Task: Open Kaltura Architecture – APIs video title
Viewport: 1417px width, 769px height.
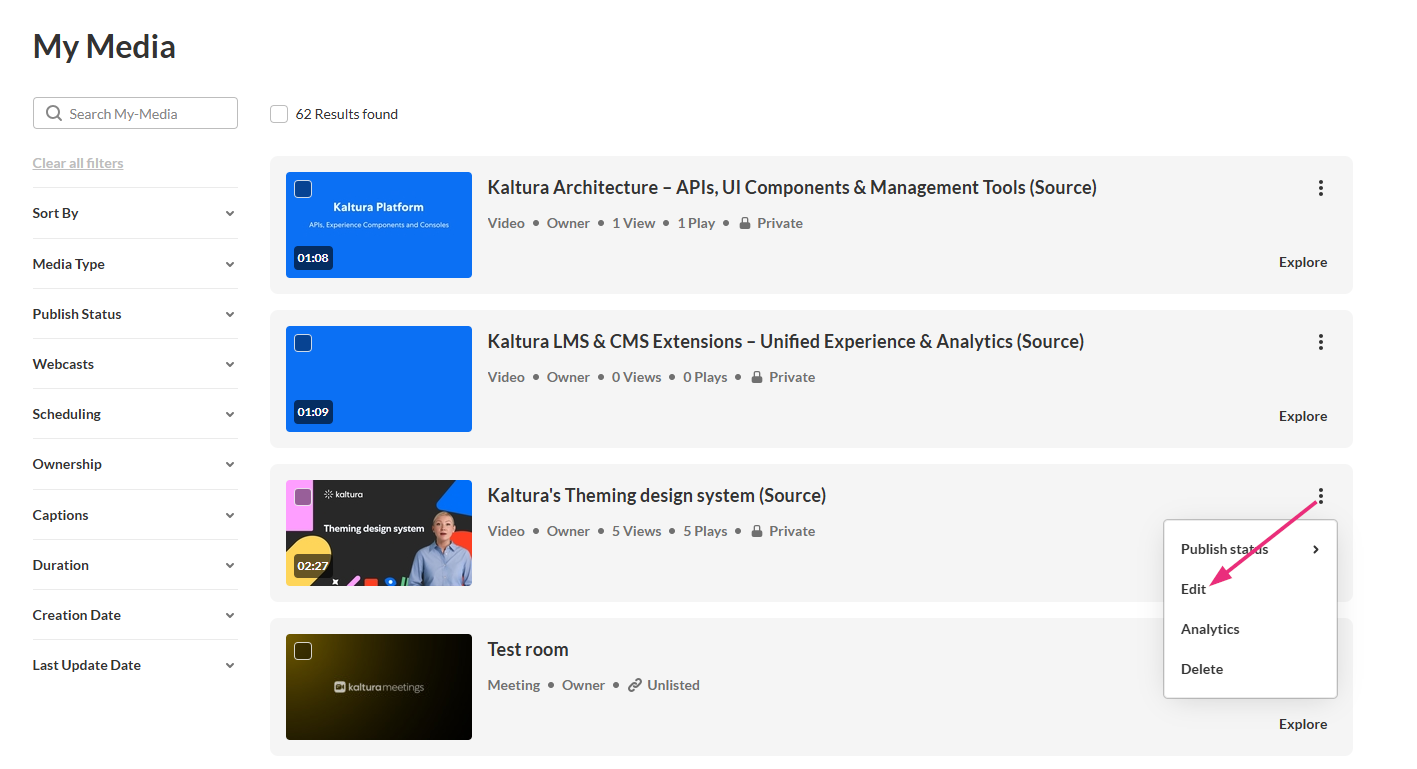Action: (x=792, y=187)
